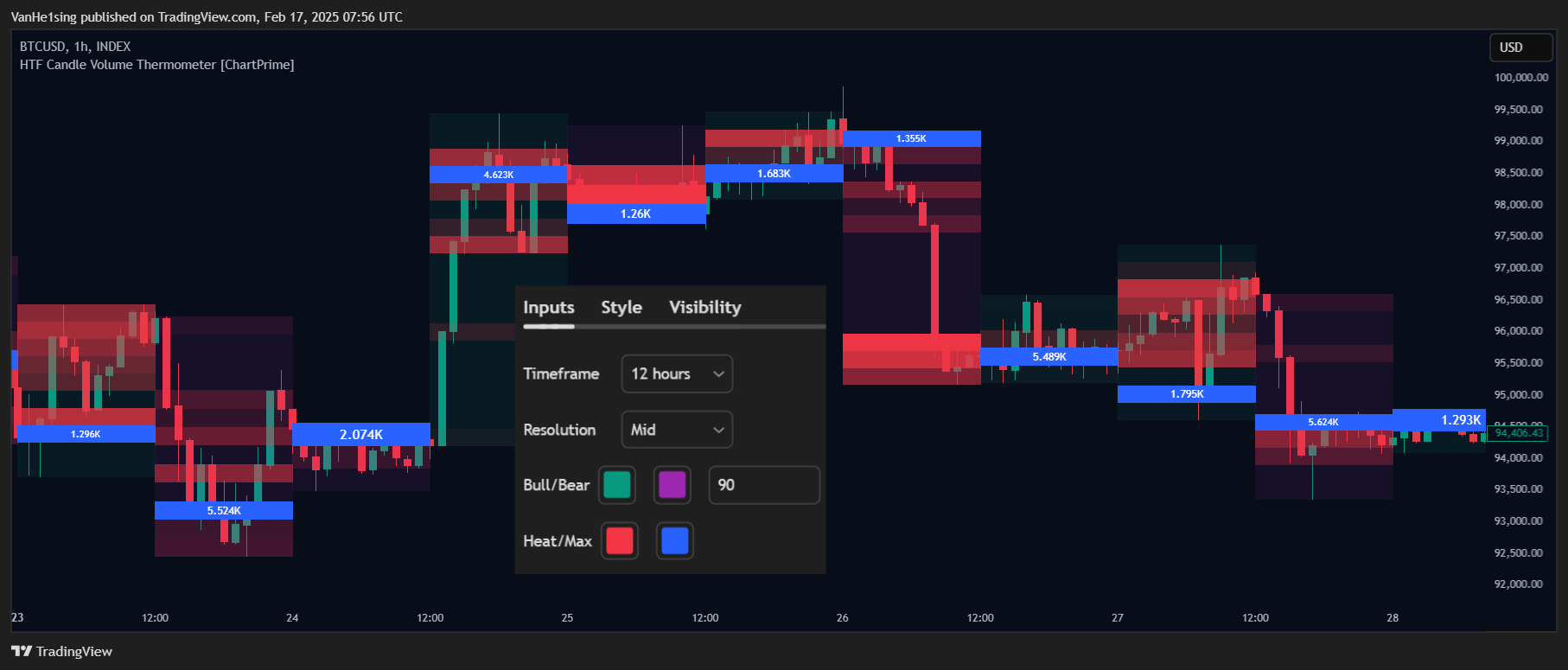Click the date label 28 on time axis
The image size is (1568, 670).
[x=1393, y=617]
